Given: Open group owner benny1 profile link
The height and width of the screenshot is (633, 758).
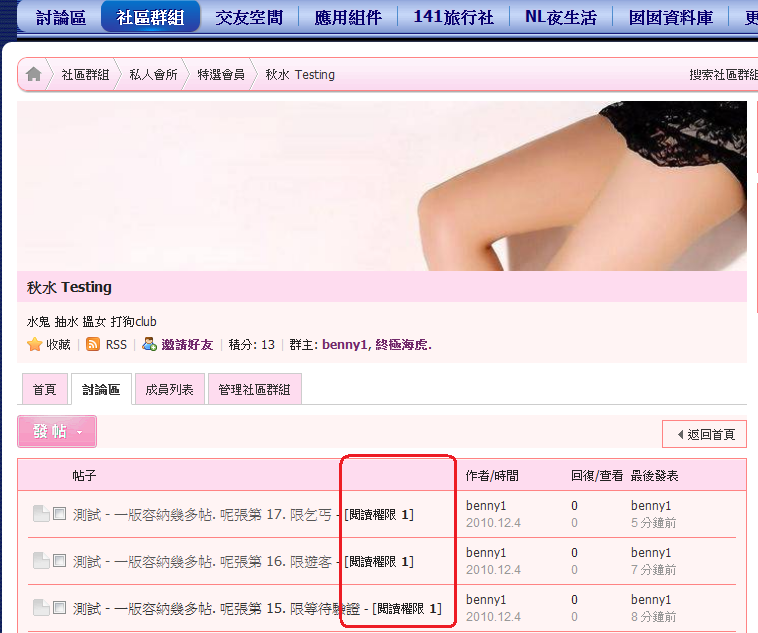Looking at the screenshot, I should click(x=344, y=344).
